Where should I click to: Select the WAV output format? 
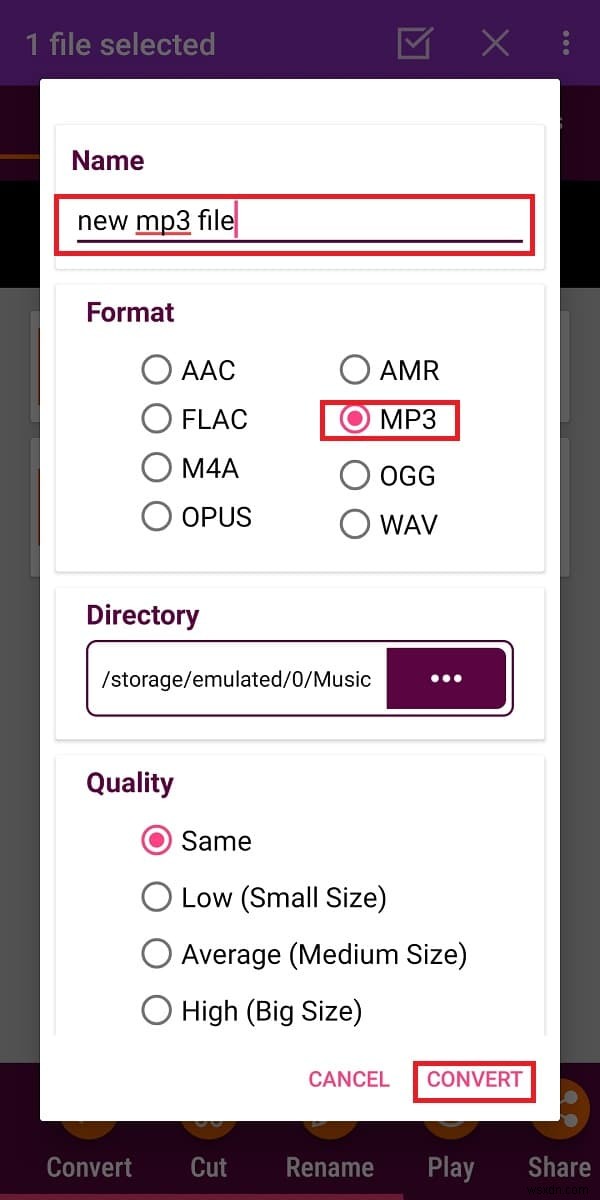tap(355, 523)
